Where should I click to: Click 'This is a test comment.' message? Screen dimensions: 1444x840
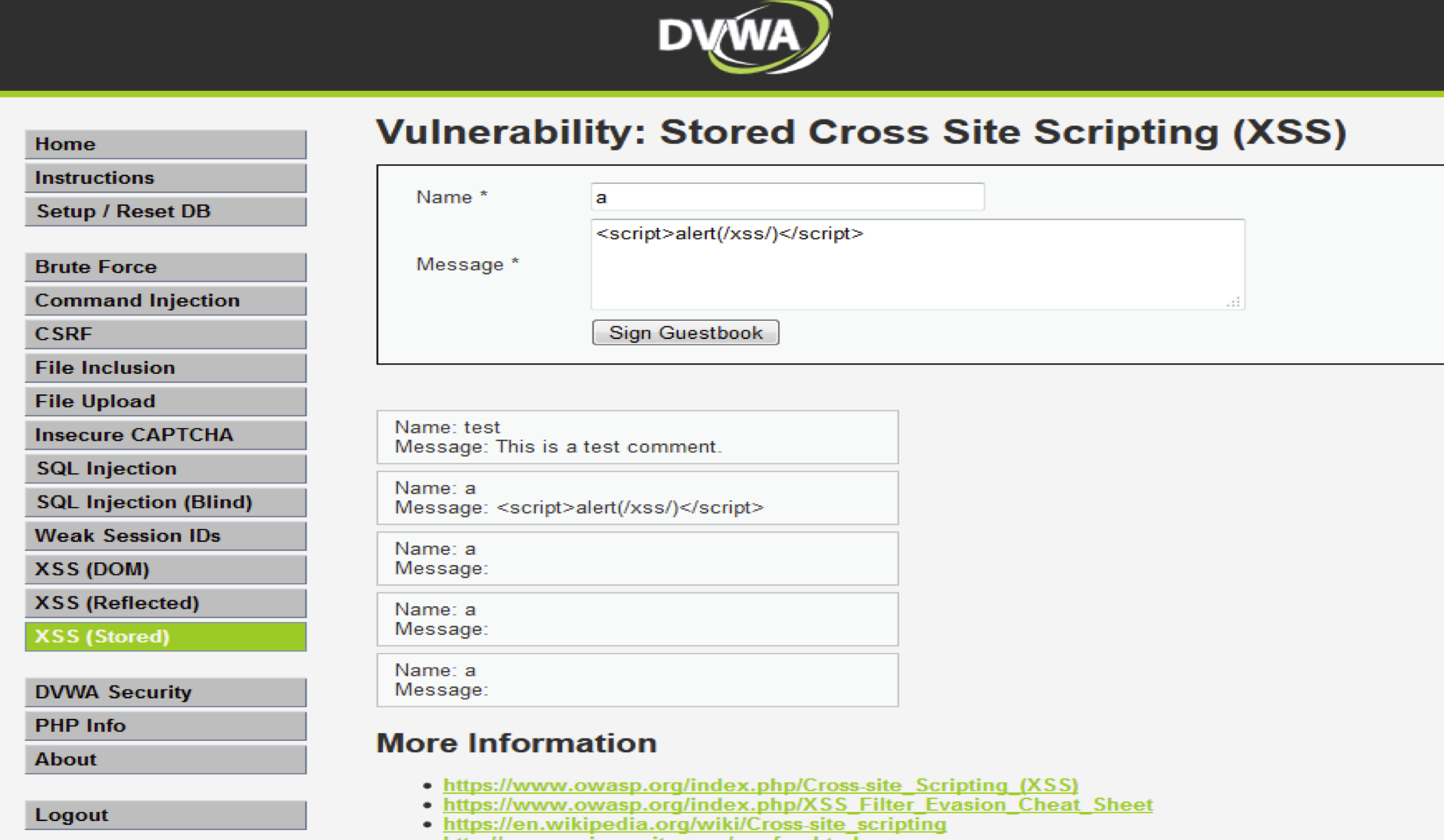tap(609, 447)
